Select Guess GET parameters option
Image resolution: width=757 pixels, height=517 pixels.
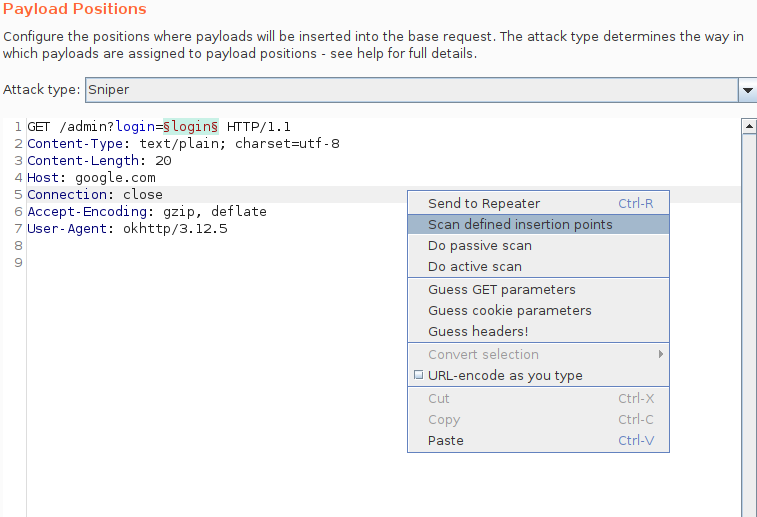click(538, 290)
